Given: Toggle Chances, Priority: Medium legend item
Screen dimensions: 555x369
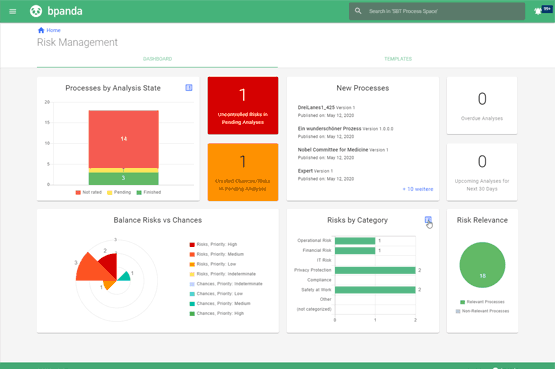Looking at the screenshot, I should [x=220, y=304].
